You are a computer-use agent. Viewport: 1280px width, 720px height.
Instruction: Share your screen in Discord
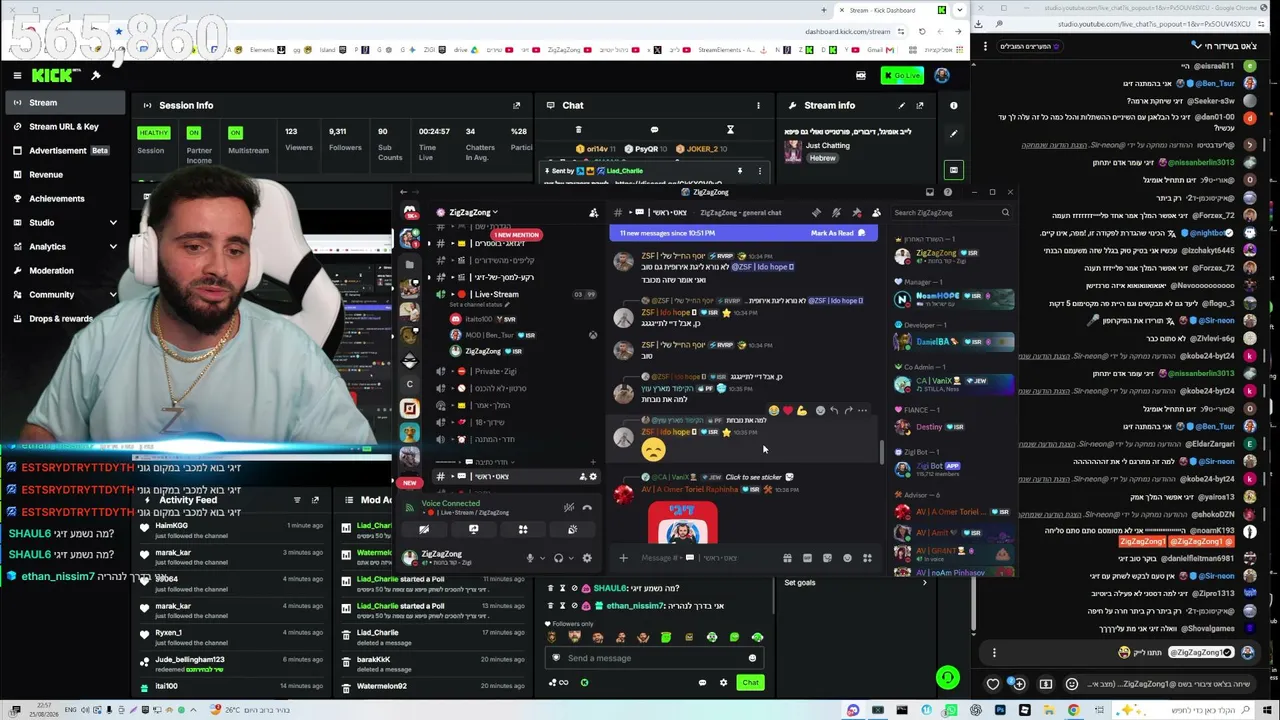(x=473, y=530)
